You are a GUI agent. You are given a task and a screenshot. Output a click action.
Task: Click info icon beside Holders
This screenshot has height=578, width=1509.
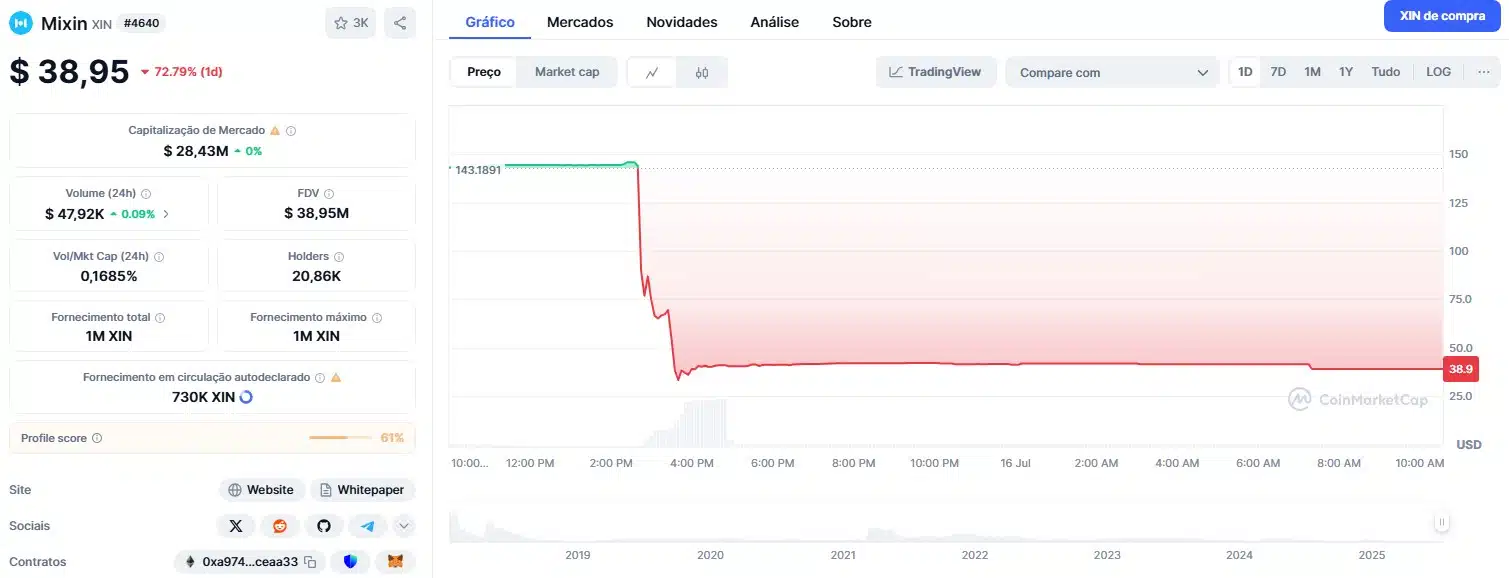[338, 257]
